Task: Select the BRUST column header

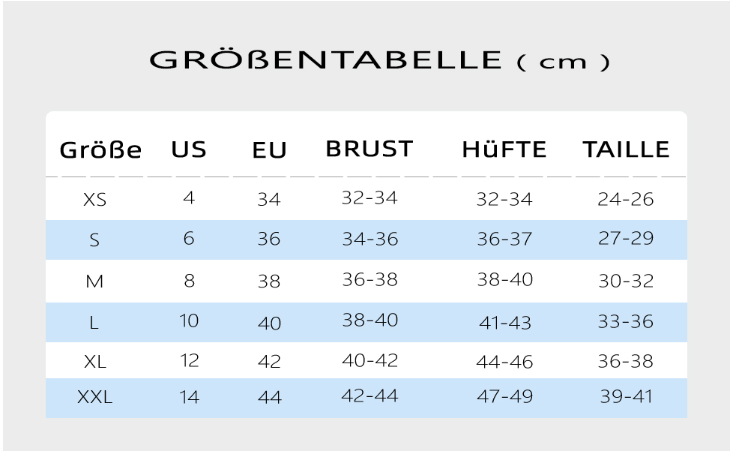Action: [x=369, y=149]
